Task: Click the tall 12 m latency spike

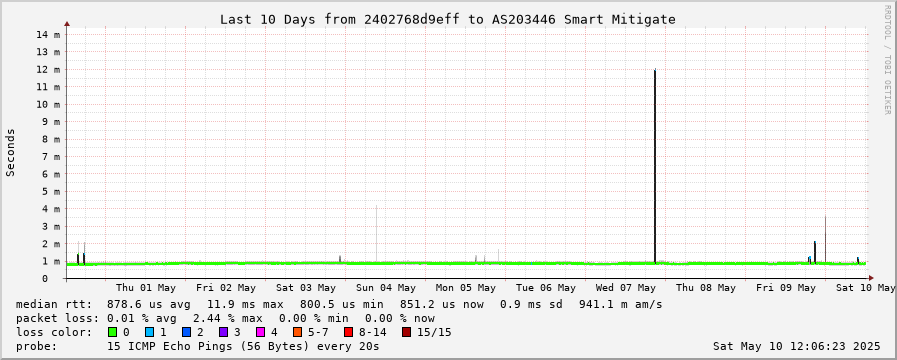Action: point(655,166)
